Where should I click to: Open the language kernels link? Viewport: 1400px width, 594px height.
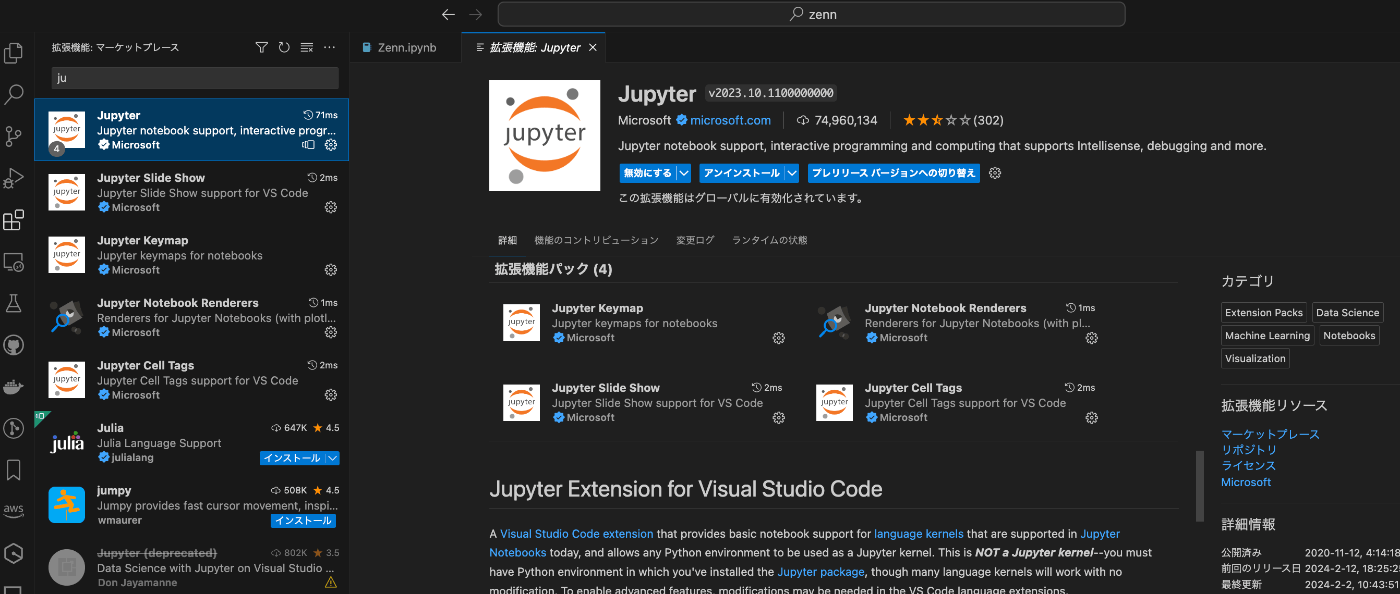click(919, 534)
